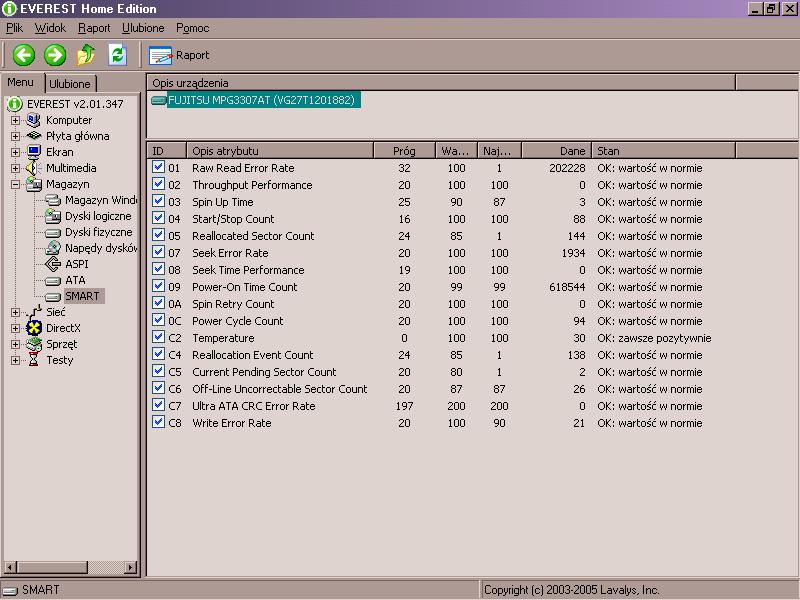This screenshot has height=600, width=800.
Task: Expand the DirectX tree node
Action: [15, 329]
